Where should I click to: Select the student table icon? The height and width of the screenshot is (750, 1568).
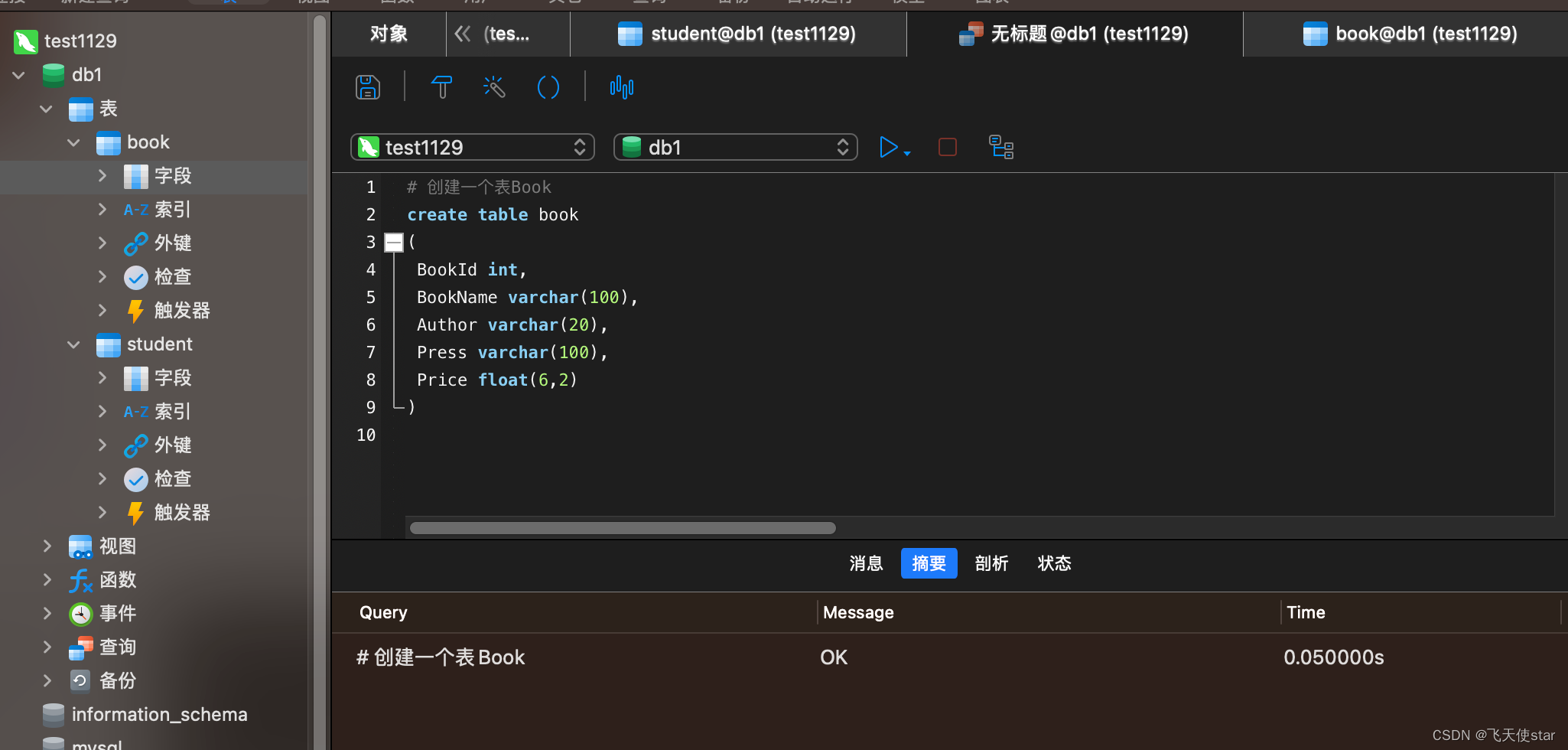coord(109,344)
